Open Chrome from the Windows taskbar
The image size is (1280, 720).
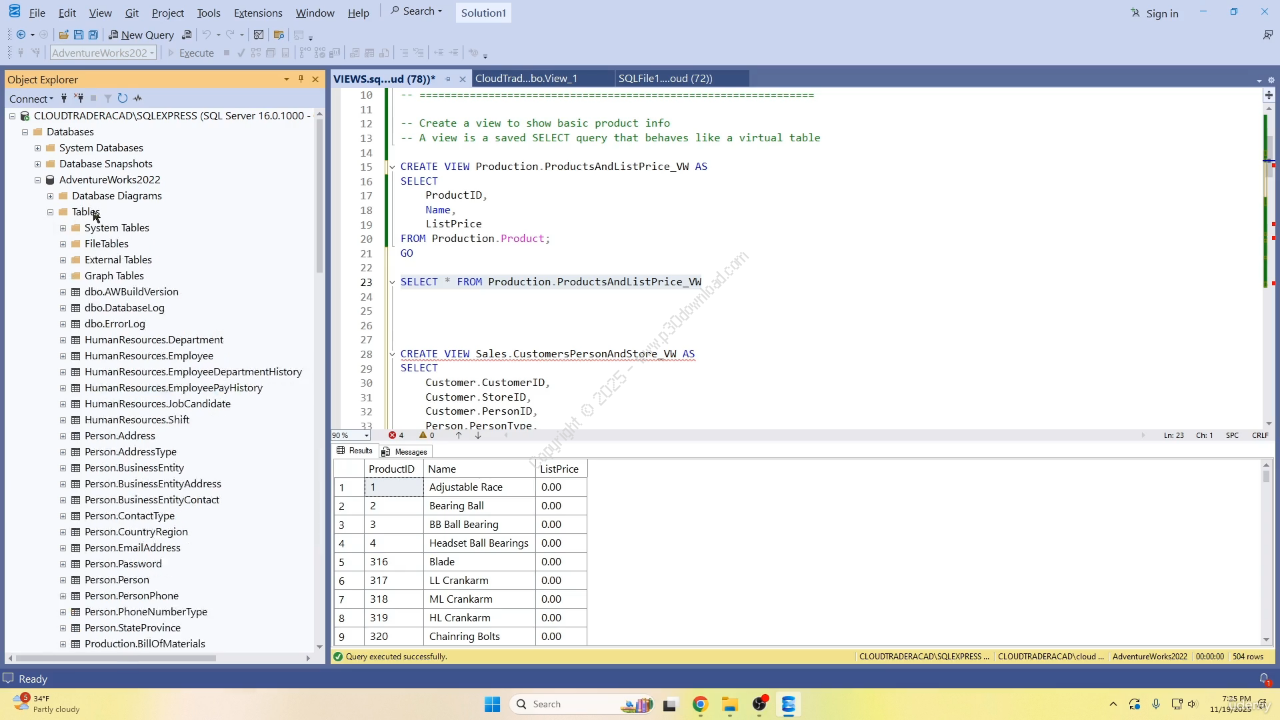point(699,704)
